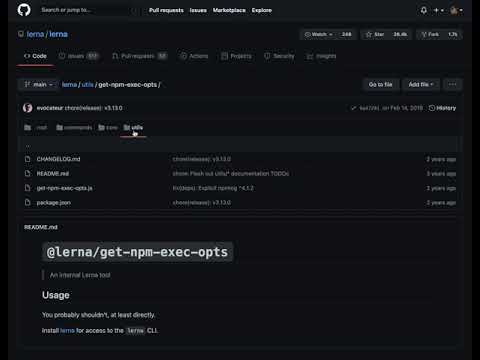Open the lerna repository name link
The width and height of the screenshot is (480, 360).
pos(58,34)
